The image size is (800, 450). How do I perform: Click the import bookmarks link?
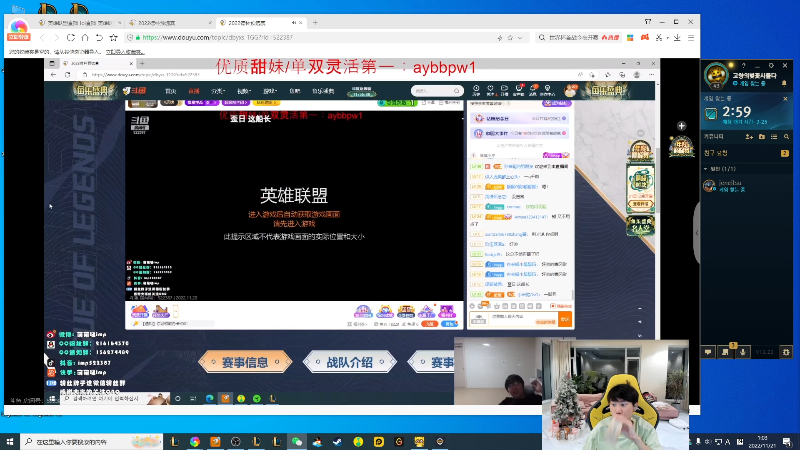coord(125,52)
